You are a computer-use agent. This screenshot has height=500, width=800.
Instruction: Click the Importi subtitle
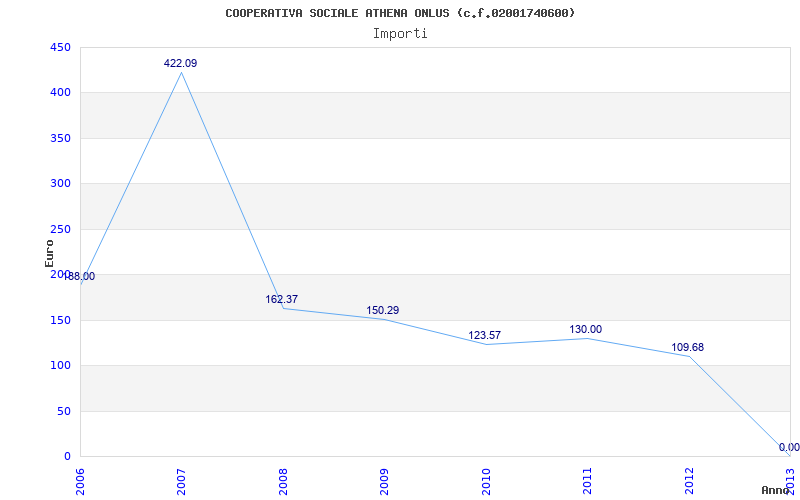tap(400, 34)
